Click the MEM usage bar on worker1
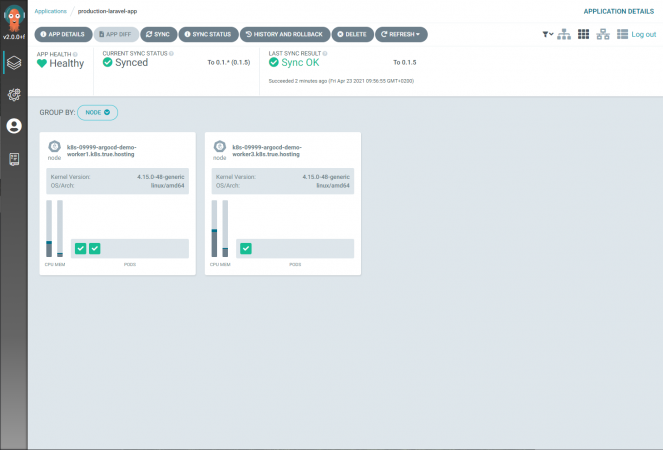The image size is (663, 450). tap(60, 229)
